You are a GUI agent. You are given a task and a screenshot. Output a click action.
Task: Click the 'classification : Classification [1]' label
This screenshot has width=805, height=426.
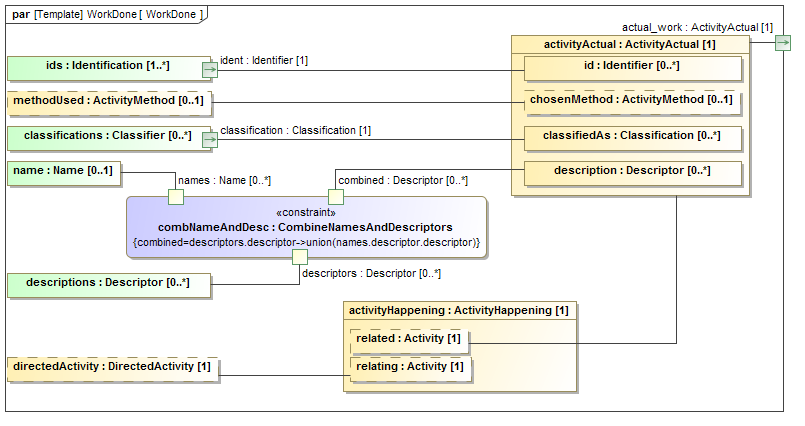click(x=296, y=130)
